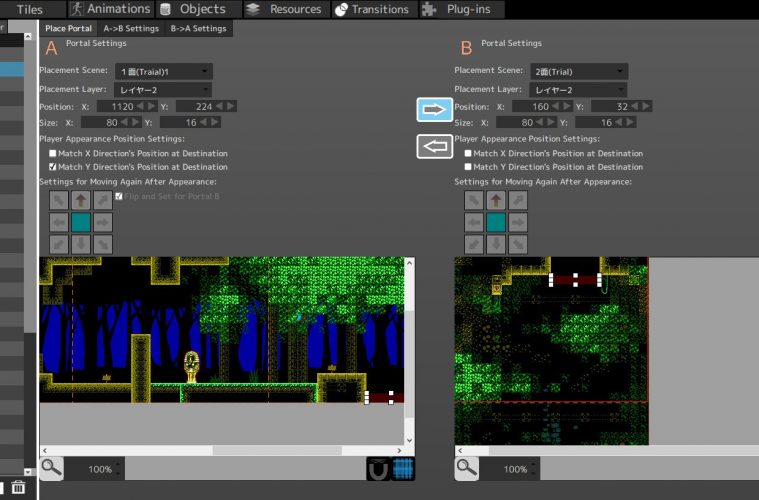759x500 pixels.
Task: Select down direction arrow for Portal A
Action: (x=81, y=244)
